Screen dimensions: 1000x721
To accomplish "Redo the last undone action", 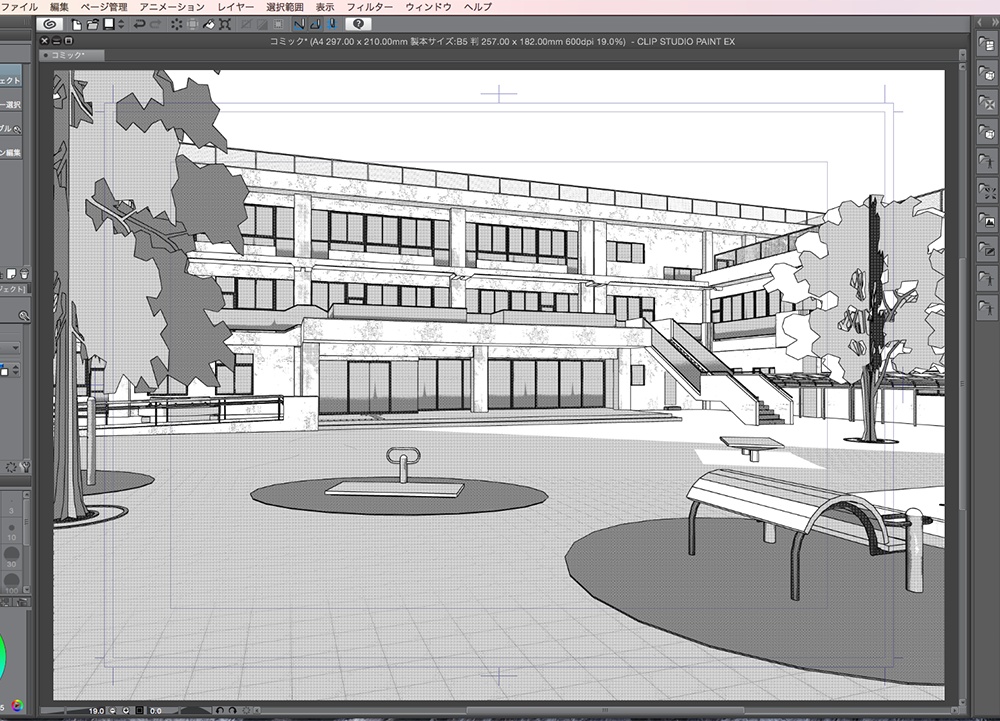I will (156, 24).
